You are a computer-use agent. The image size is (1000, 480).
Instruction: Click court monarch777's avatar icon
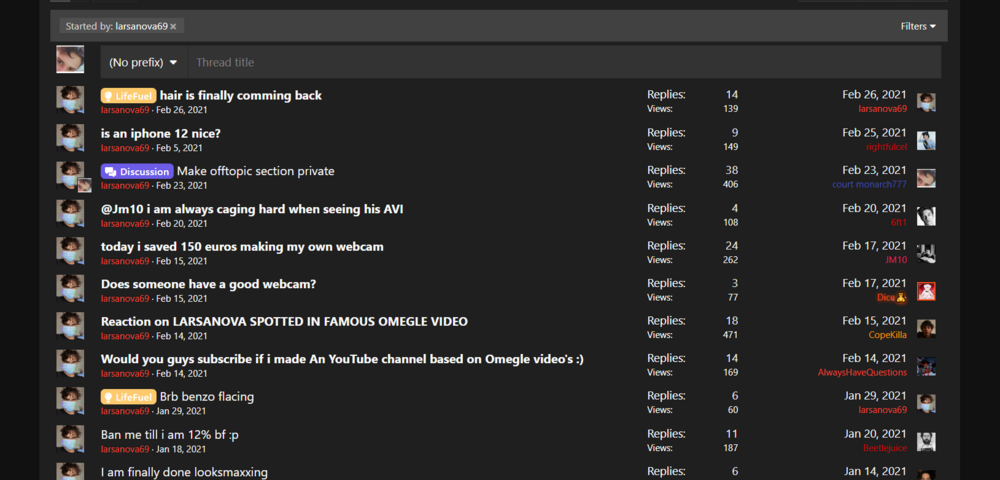926,178
